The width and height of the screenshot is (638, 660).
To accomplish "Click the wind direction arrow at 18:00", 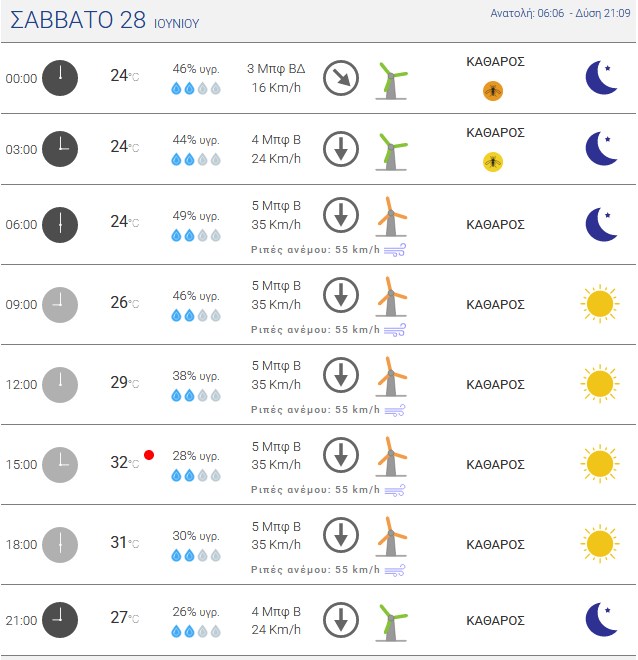I will coord(341,535).
